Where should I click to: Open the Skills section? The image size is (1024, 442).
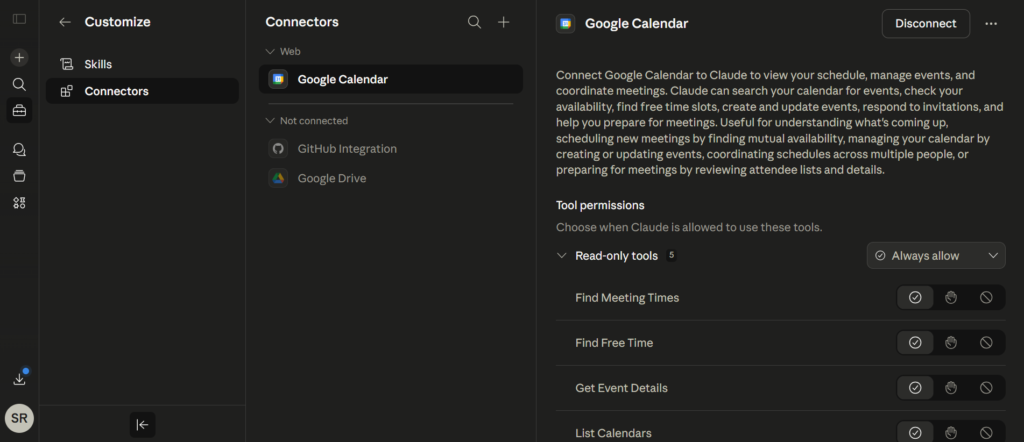pos(98,64)
